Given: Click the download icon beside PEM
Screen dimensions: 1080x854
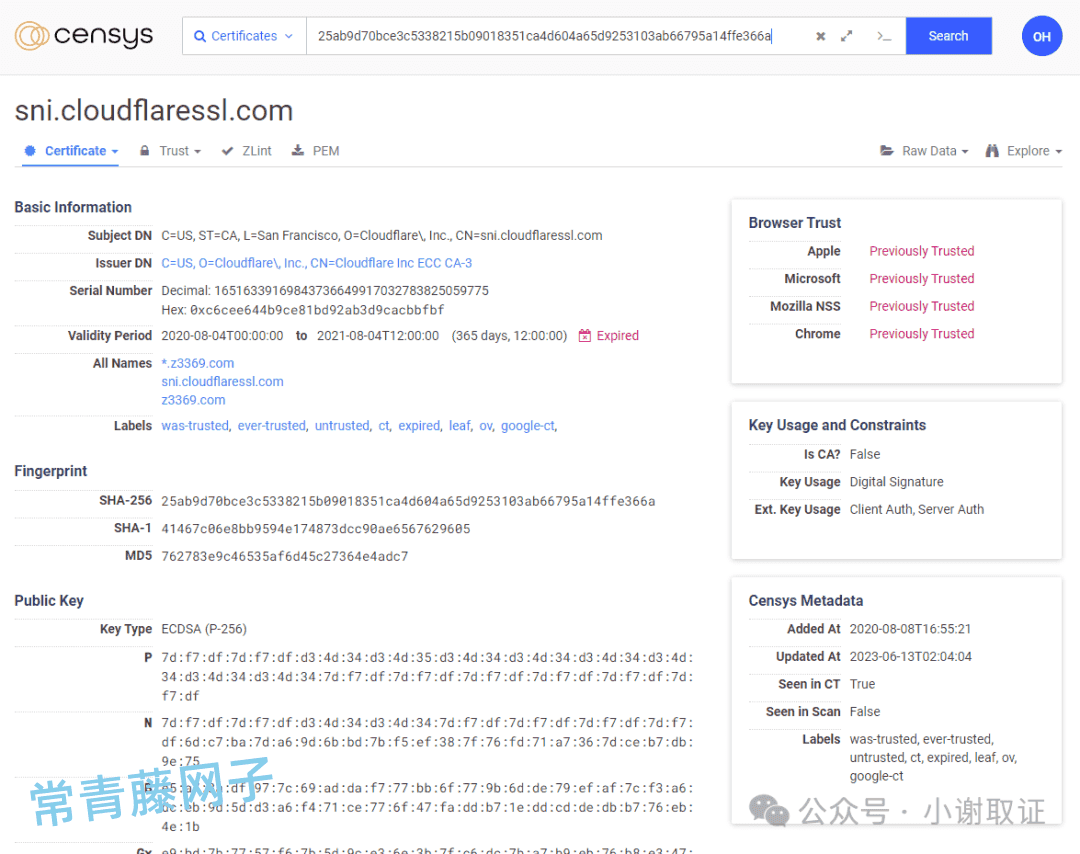Looking at the screenshot, I should 298,150.
